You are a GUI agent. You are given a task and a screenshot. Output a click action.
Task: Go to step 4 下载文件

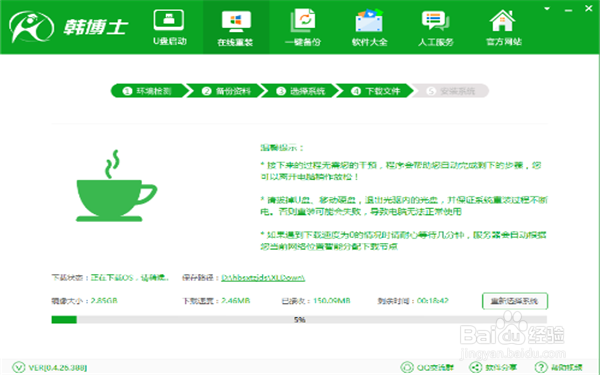pos(376,91)
